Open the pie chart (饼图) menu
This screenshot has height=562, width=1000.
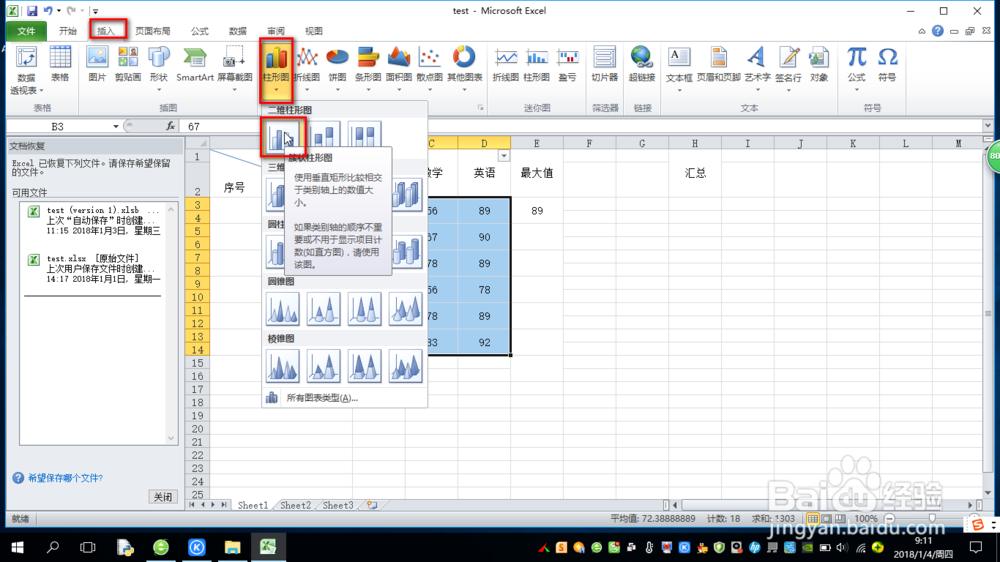pyautogui.click(x=337, y=69)
